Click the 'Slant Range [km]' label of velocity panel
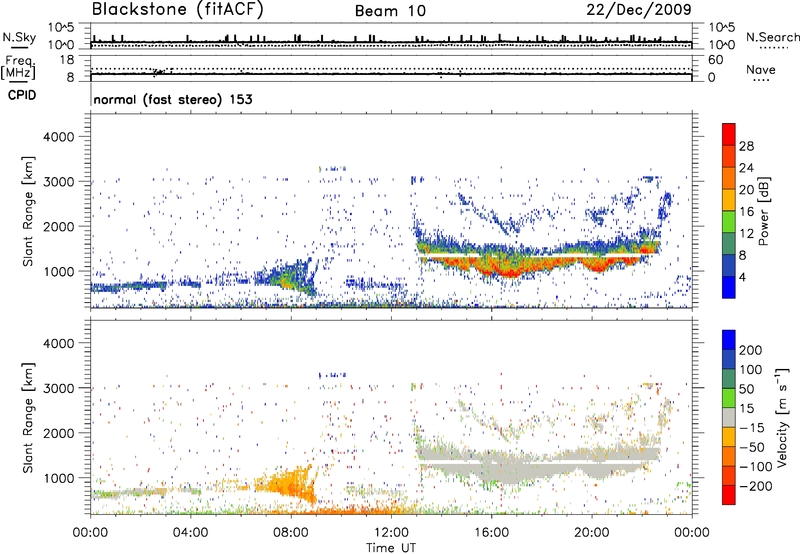This screenshot has width=800, height=554. pos(28,417)
